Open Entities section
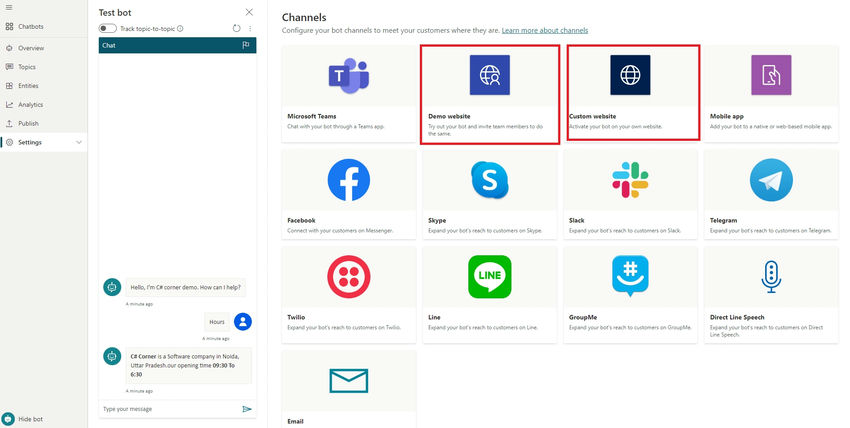Viewport: 850px width, 428px height. [28, 86]
